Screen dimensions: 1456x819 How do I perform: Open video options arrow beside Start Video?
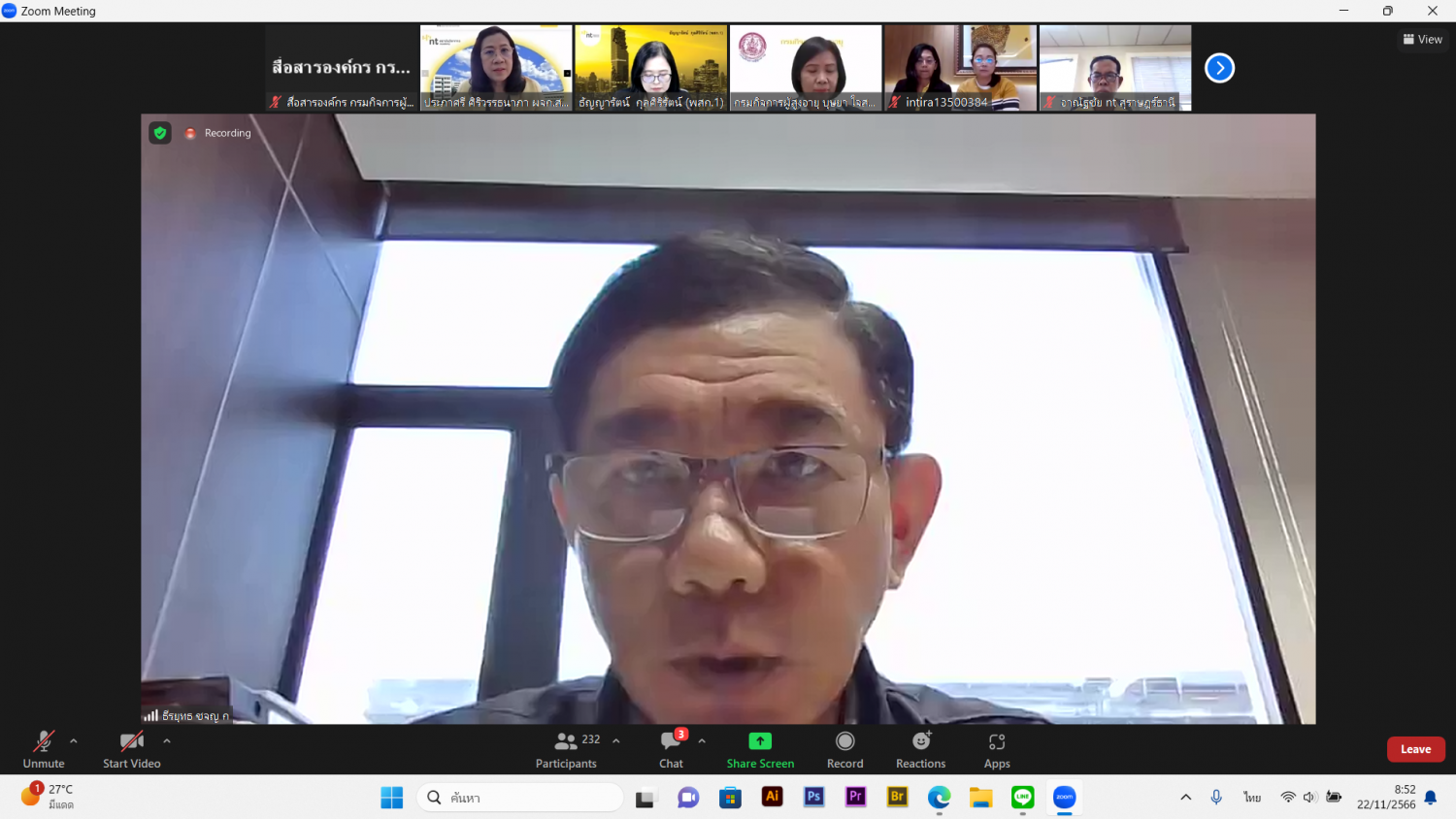(x=167, y=741)
